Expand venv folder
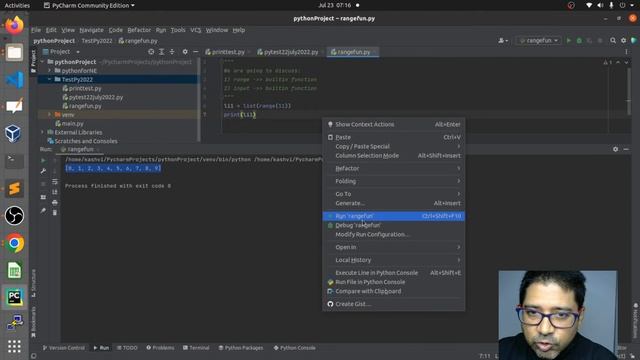Screen dimensions: 640x360 [49, 115]
